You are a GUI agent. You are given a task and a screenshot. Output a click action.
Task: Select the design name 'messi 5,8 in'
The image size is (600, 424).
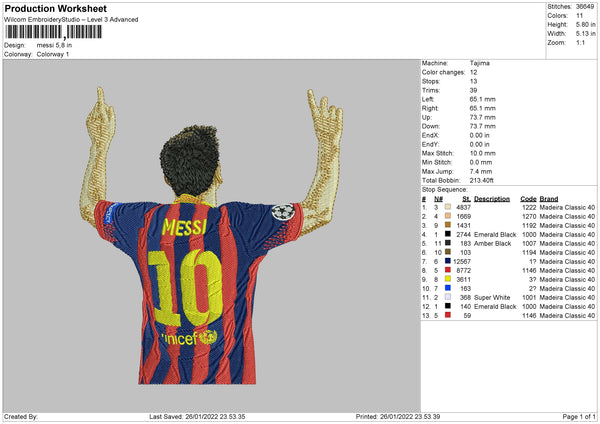pyautogui.click(x=54, y=45)
